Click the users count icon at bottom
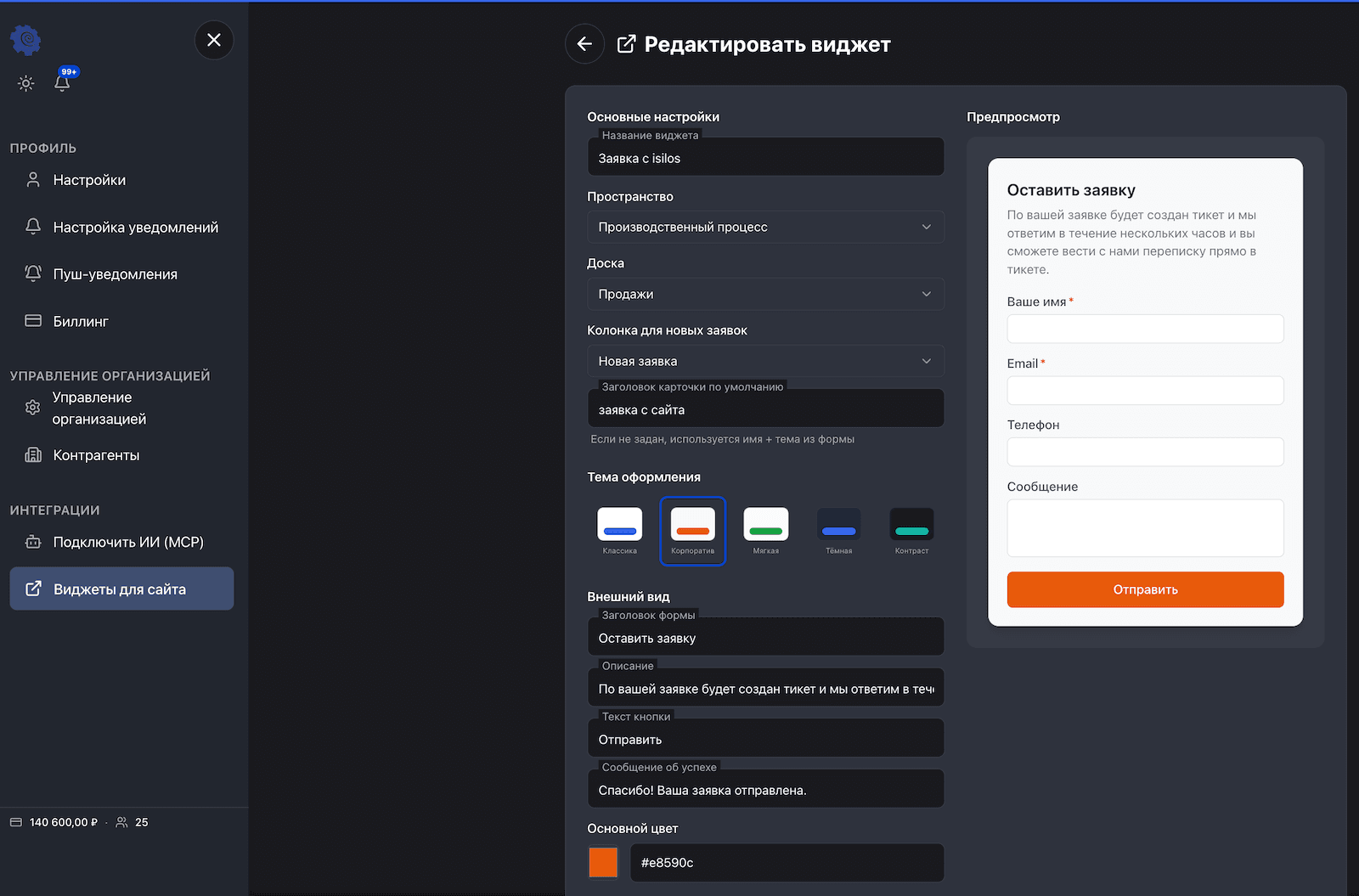1359x896 pixels. (121, 822)
